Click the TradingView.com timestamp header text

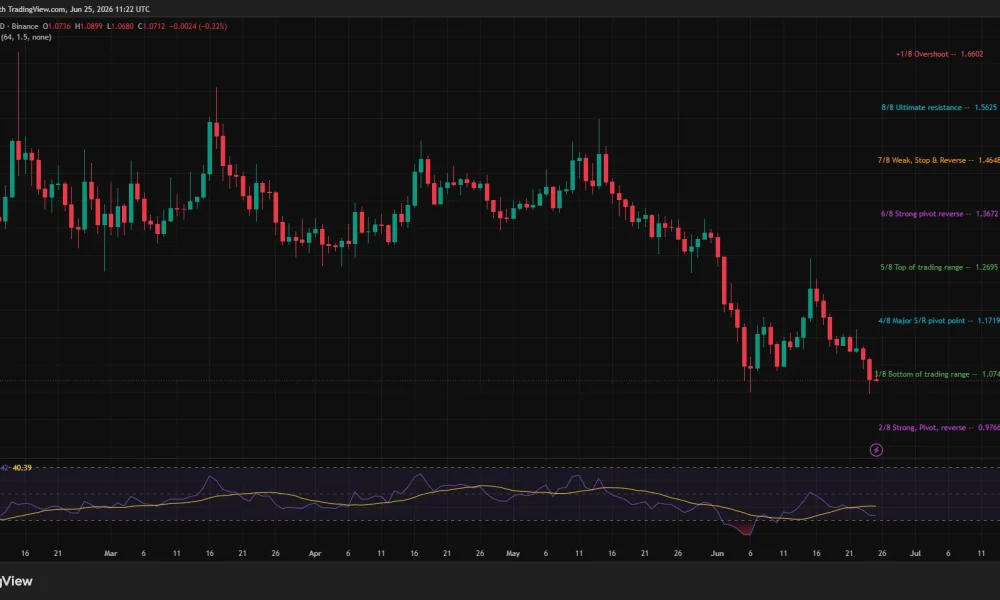pos(75,9)
